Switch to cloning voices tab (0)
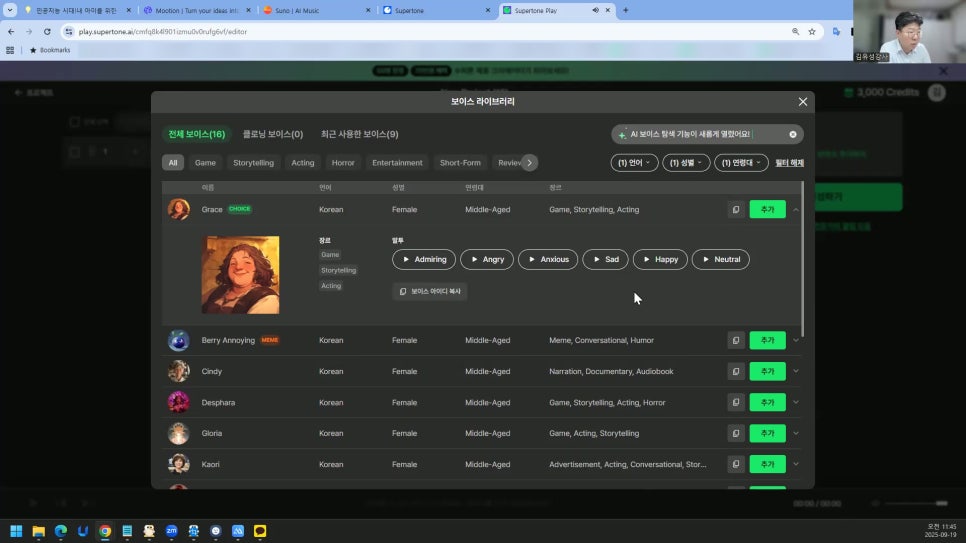966x543 pixels. [x=273, y=134]
